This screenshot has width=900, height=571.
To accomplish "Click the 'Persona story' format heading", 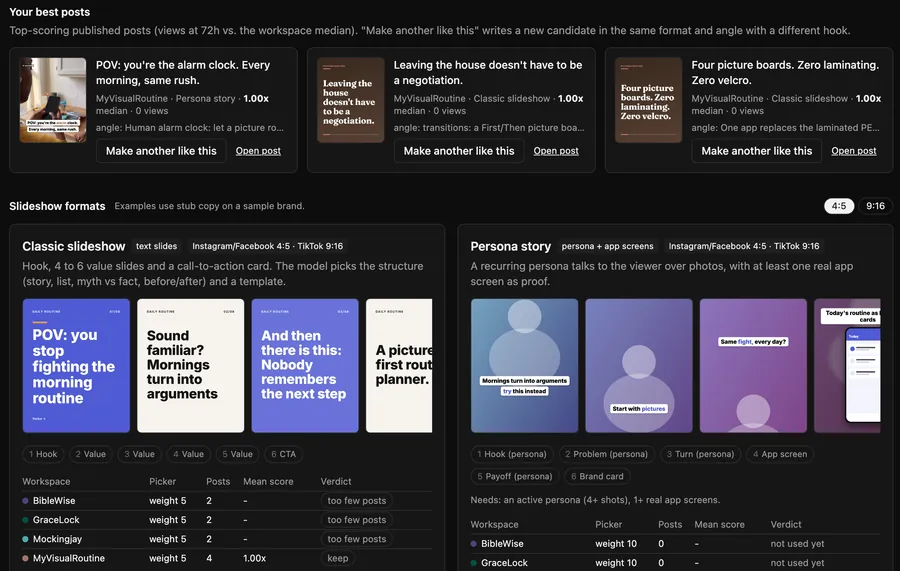I will click(510, 246).
